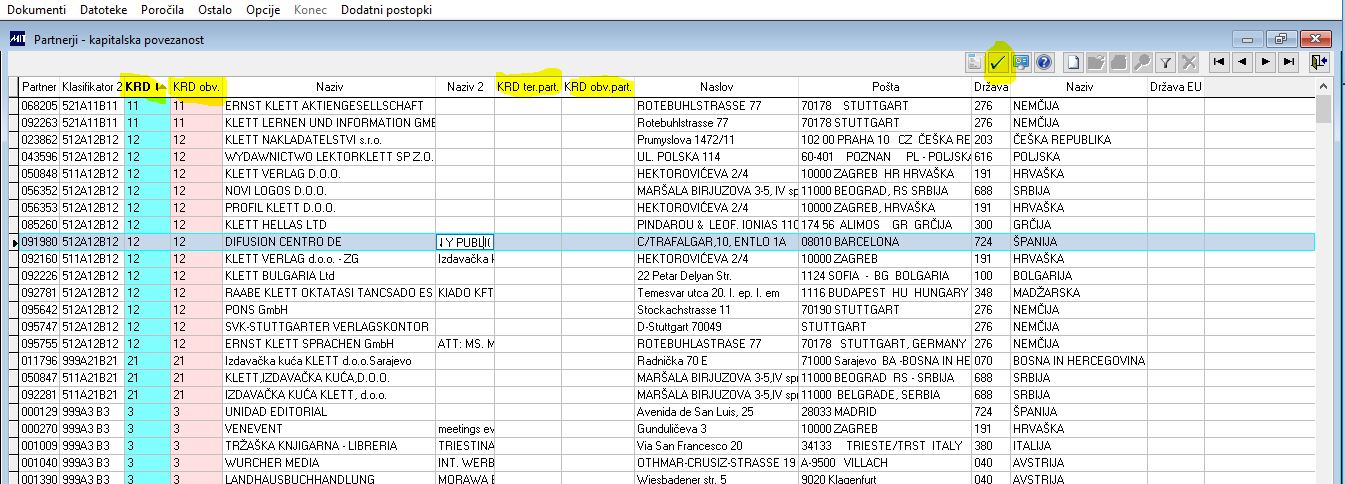The height and width of the screenshot is (484, 1345).
Task: Create new record with blank page icon
Action: pos(1074,62)
